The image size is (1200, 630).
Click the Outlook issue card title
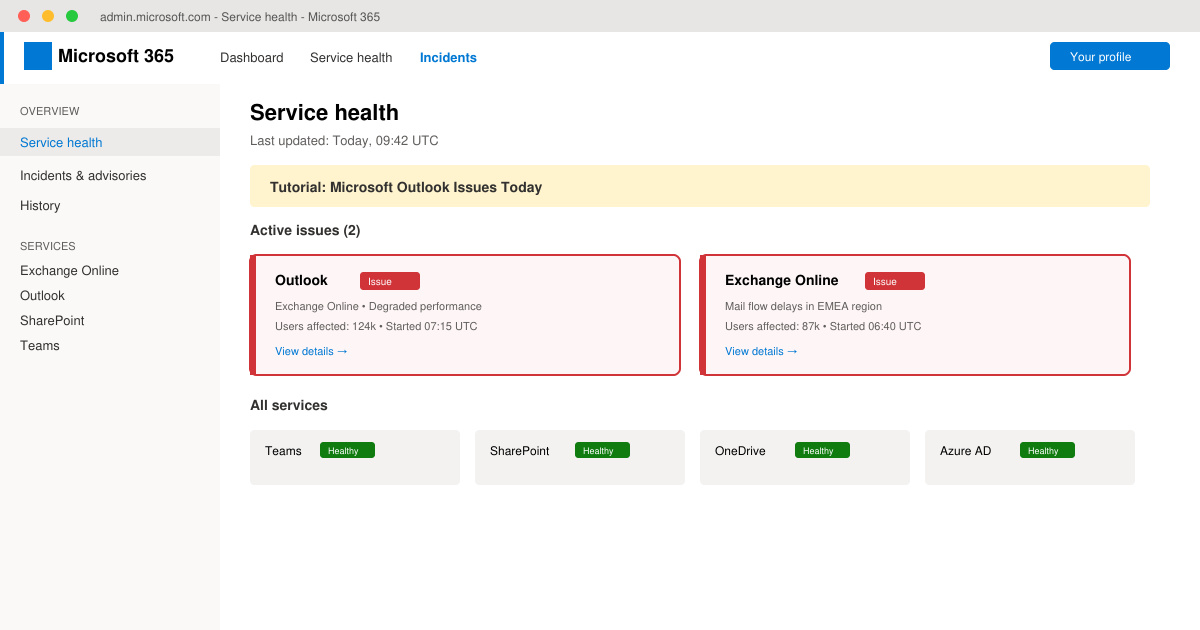(x=301, y=280)
